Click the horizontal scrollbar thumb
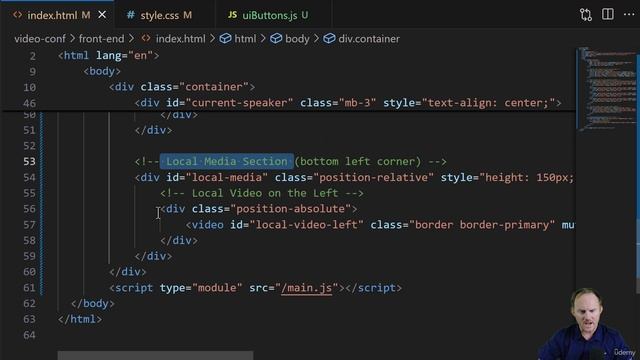This screenshot has height=360, width=640. 155,355
